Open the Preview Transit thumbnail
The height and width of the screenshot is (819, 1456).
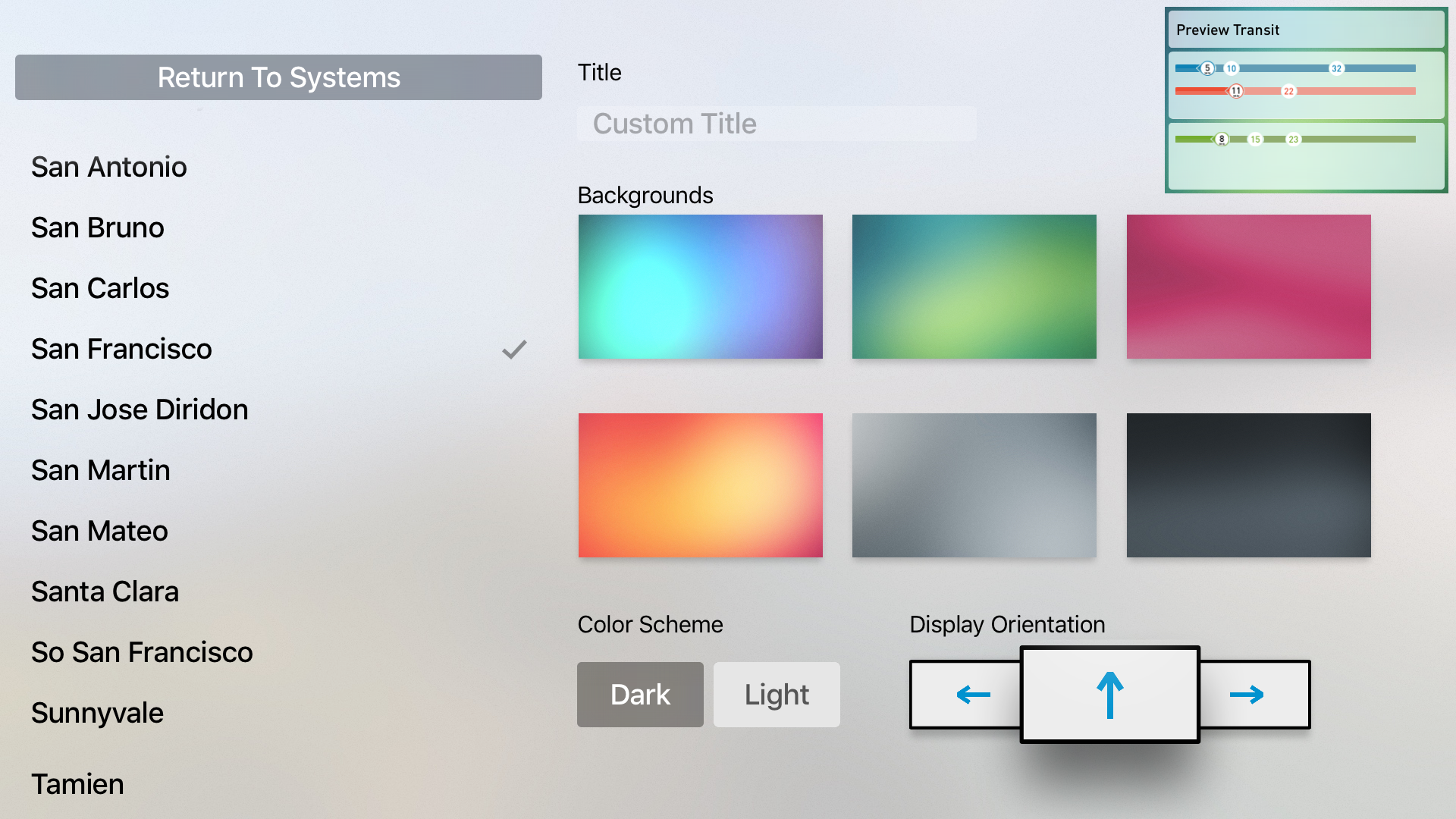click(1307, 100)
